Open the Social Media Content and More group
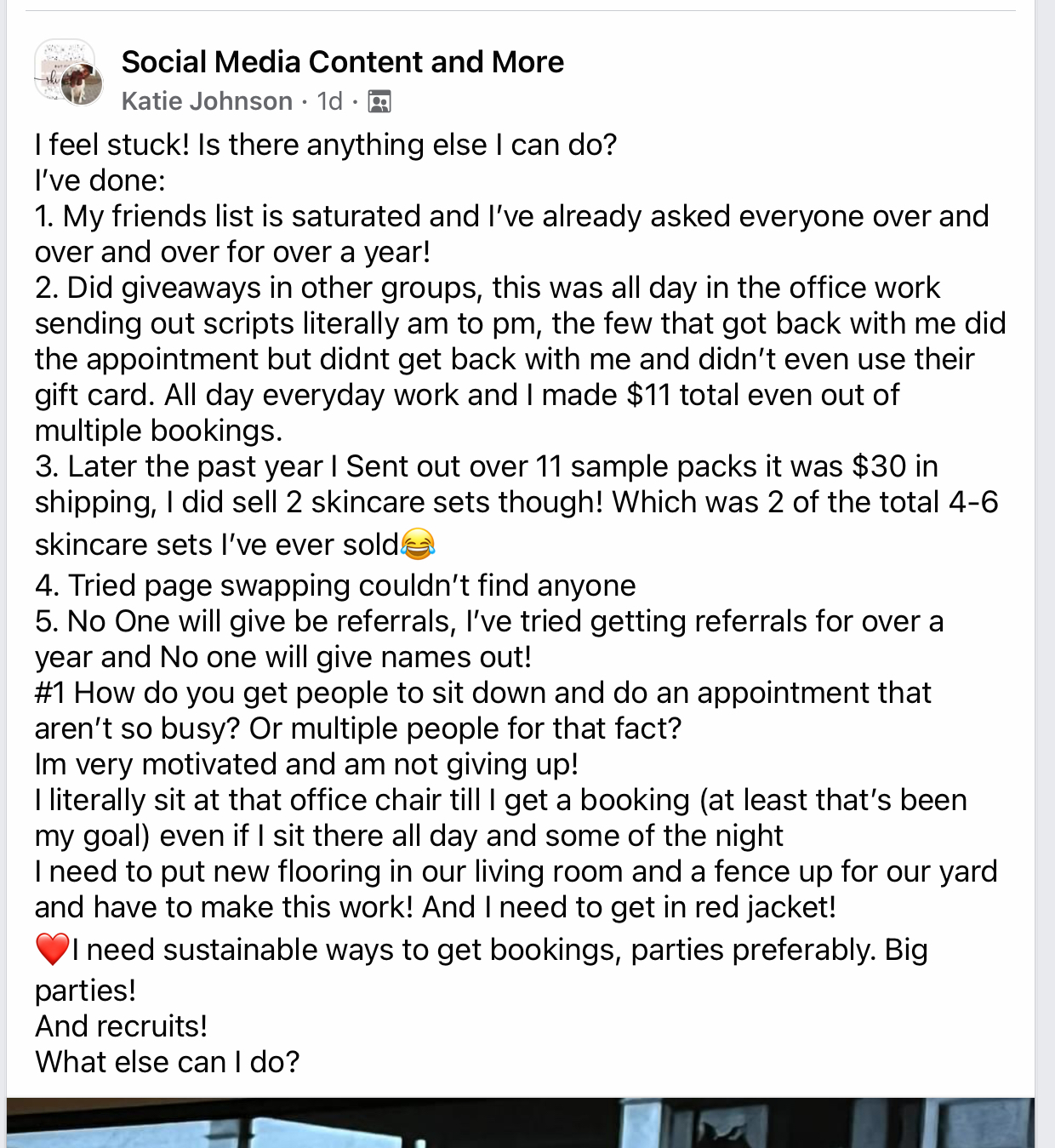Viewport: 1055px width, 1148px height. click(342, 62)
